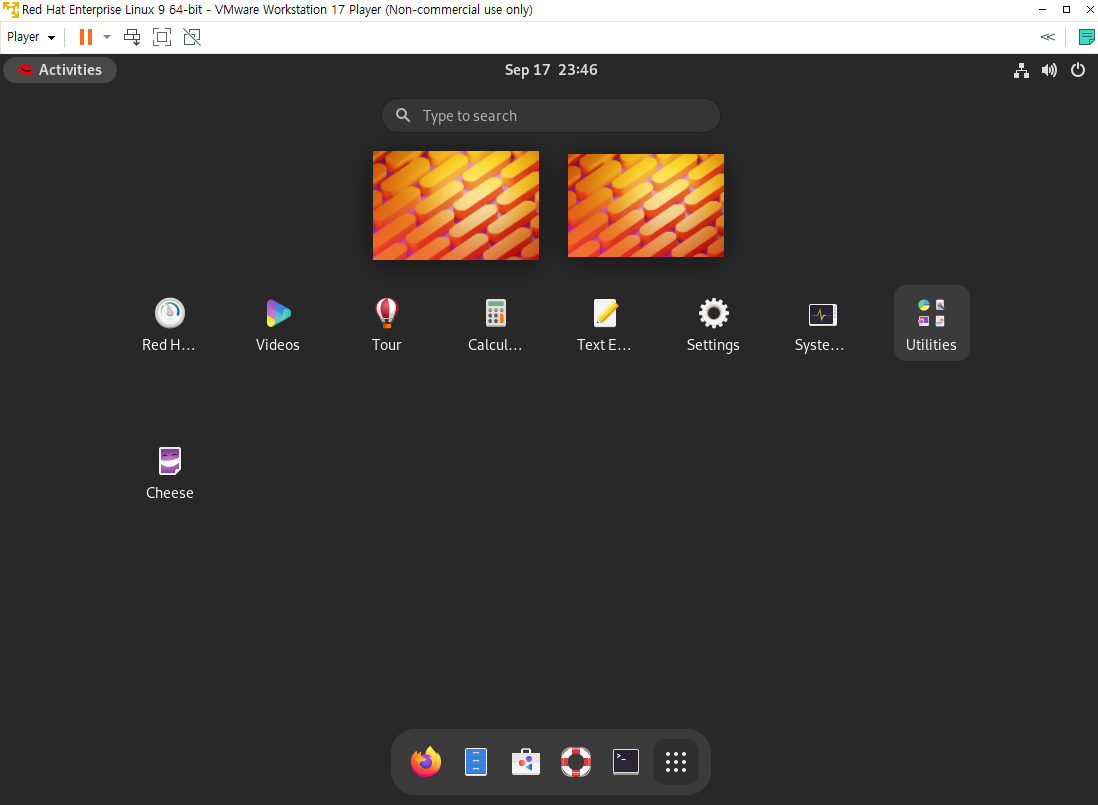
Task: Launch Firefox from the dock
Action: 425,761
